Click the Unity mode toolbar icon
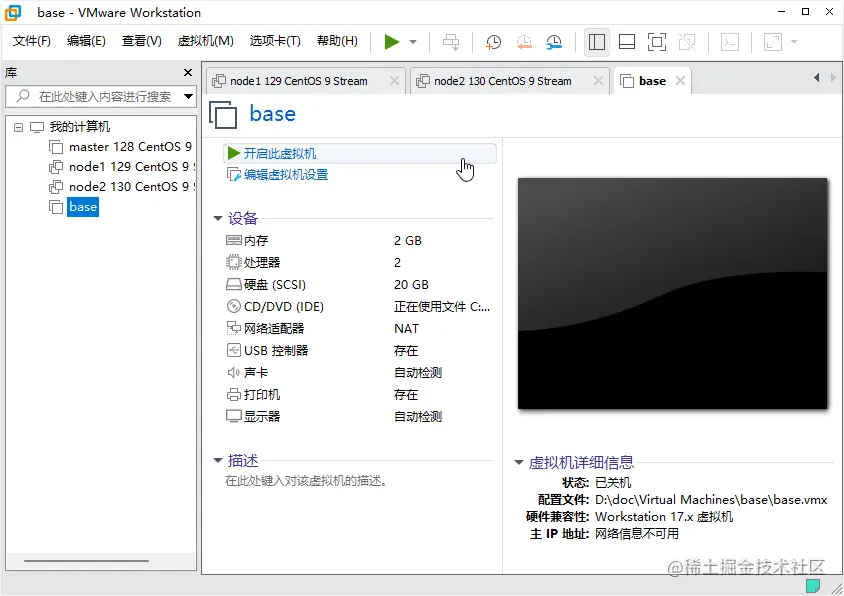 pyautogui.click(x=687, y=41)
